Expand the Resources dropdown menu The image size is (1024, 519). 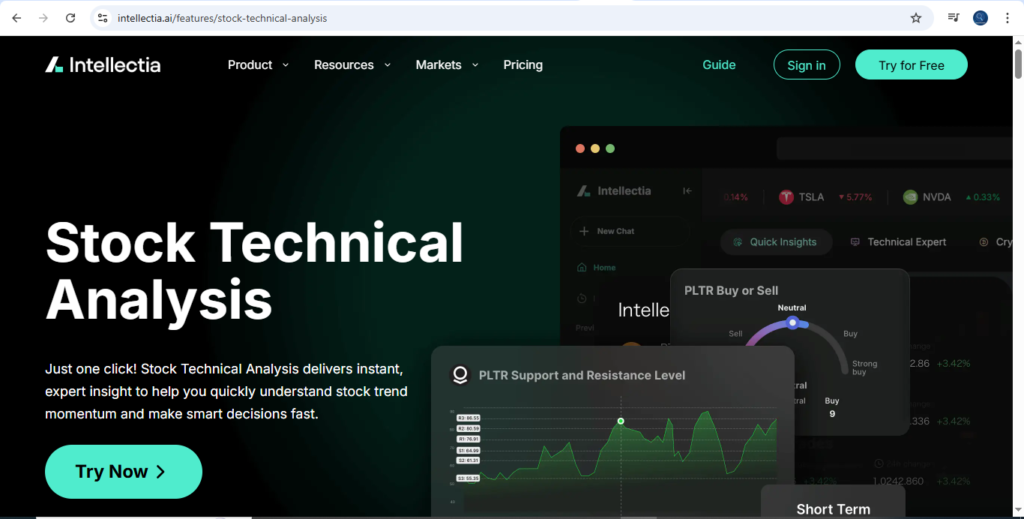[x=352, y=65]
